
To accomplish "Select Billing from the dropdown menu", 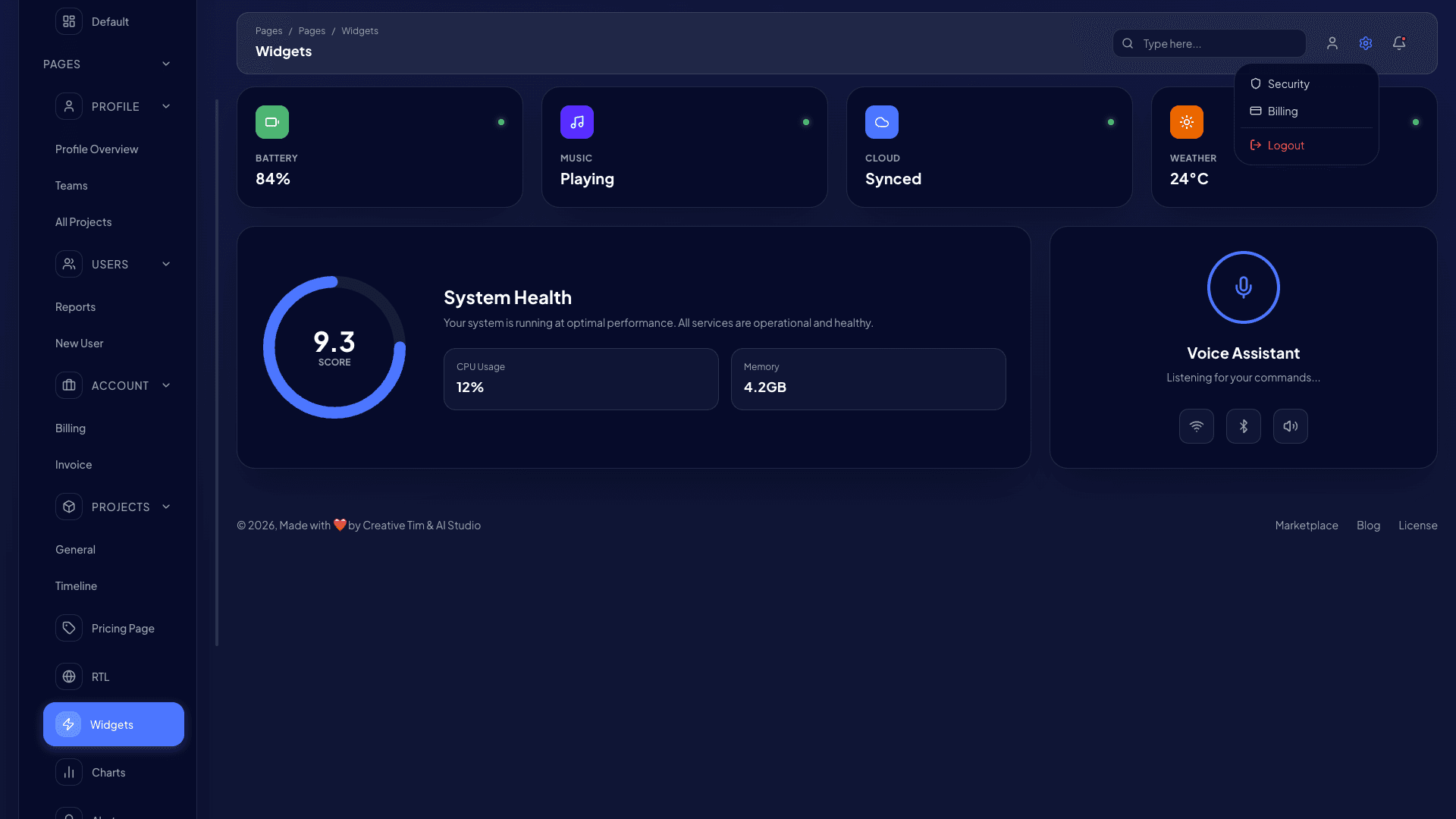I will click(1282, 111).
